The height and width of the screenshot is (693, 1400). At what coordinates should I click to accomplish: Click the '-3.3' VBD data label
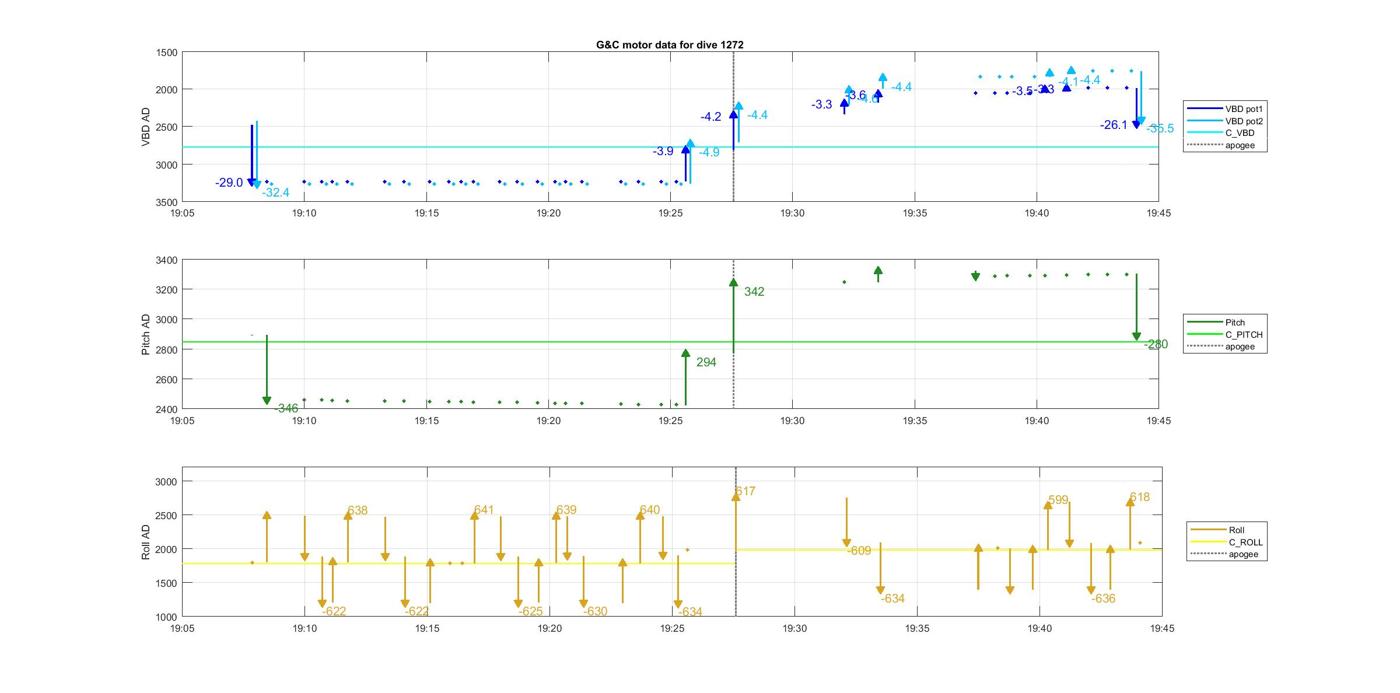click(x=822, y=105)
